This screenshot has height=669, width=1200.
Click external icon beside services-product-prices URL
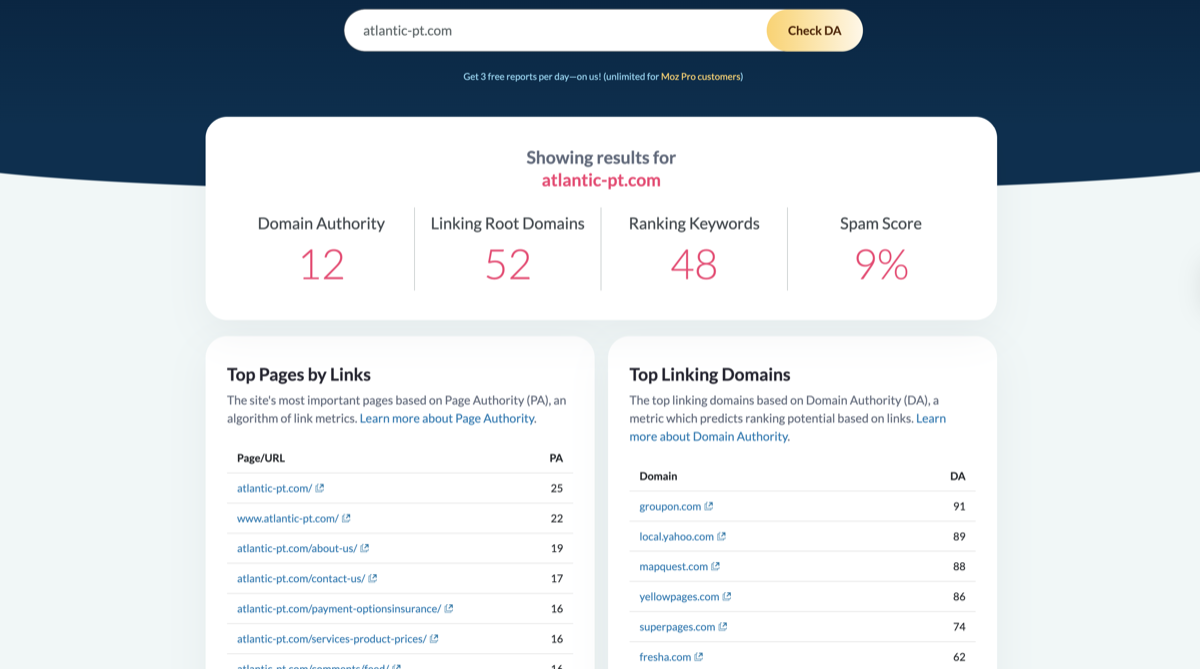coord(434,638)
